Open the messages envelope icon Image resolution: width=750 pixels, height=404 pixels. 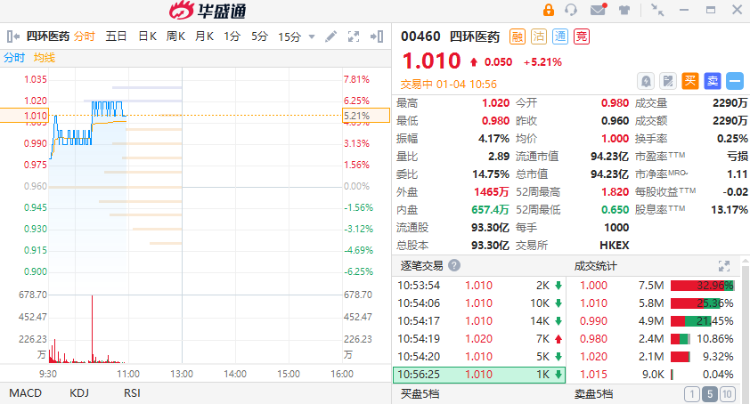tap(598, 10)
